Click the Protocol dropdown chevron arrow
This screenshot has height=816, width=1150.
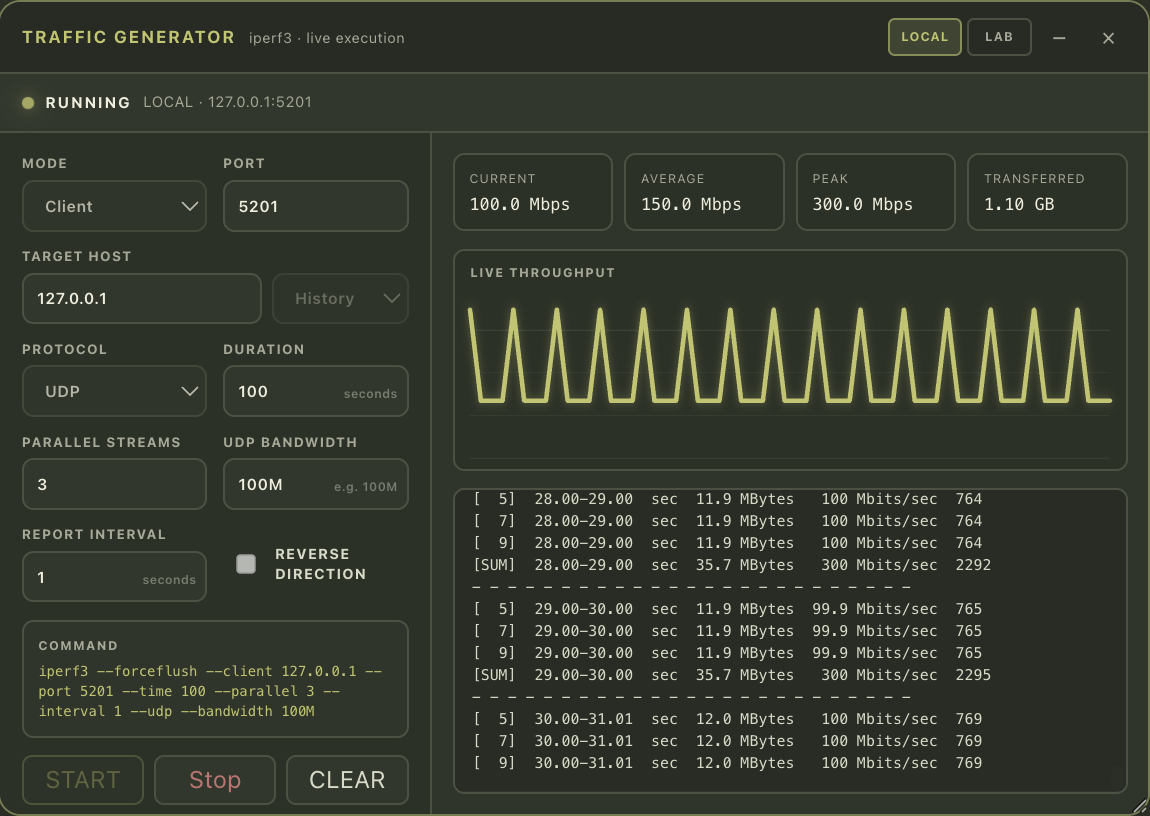click(x=189, y=392)
